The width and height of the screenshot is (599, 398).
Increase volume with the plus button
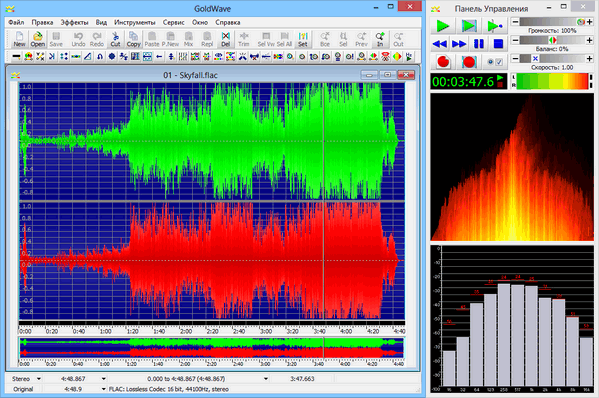(590, 22)
